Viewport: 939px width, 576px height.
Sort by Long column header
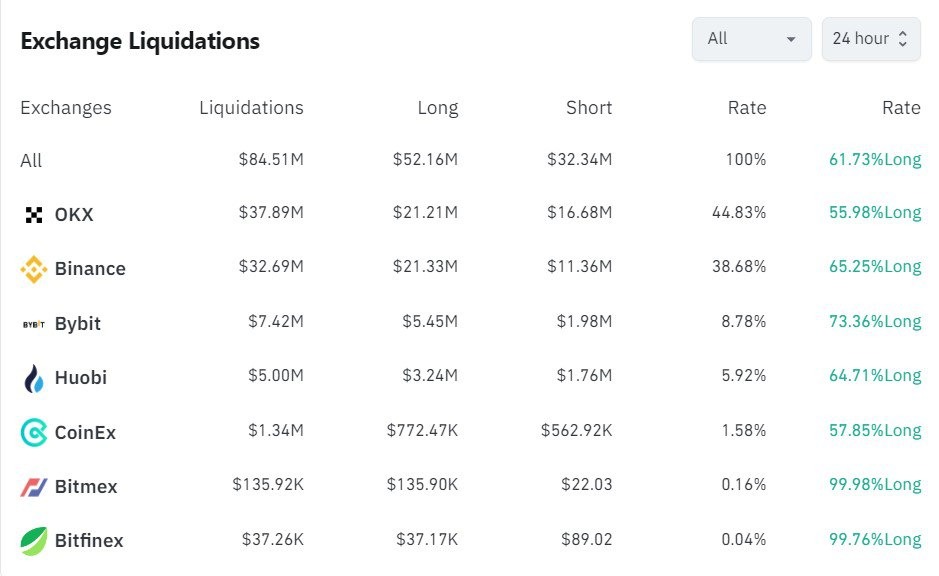pos(438,108)
